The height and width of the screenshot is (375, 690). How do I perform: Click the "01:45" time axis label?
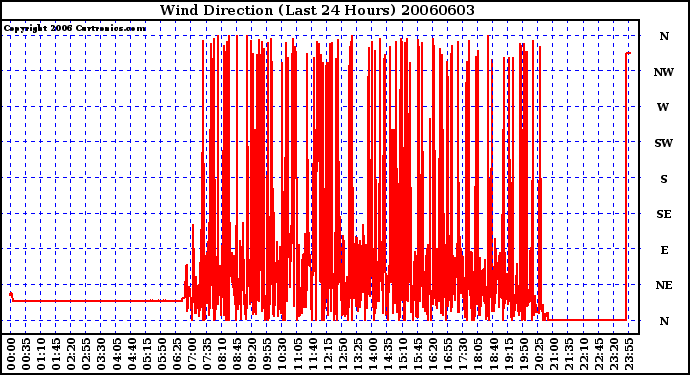pyautogui.click(x=56, y=354)
